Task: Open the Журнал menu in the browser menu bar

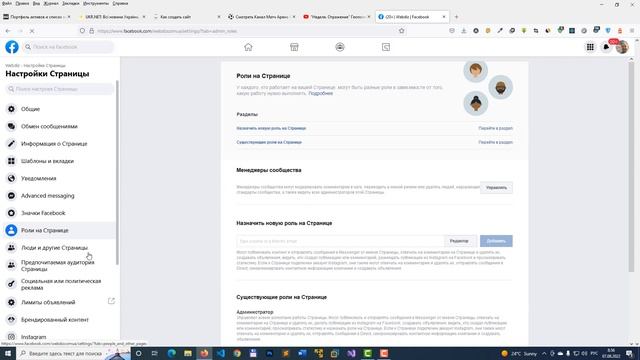Action: (51, 3)
